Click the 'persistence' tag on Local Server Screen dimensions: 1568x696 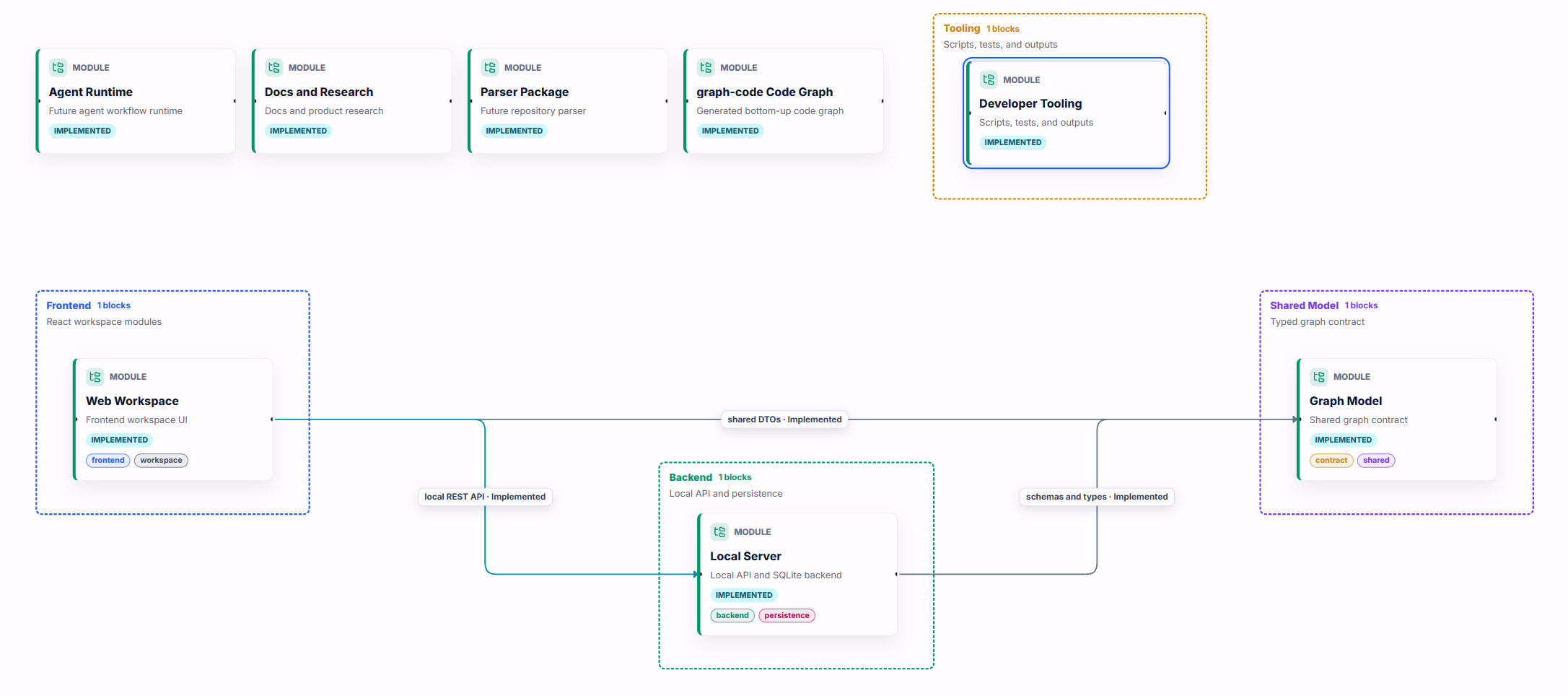point(787,616)
